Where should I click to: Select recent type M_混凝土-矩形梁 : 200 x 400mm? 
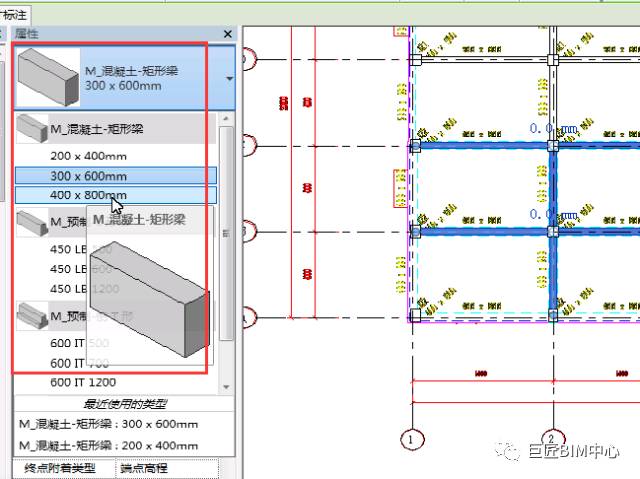[109, 445]
